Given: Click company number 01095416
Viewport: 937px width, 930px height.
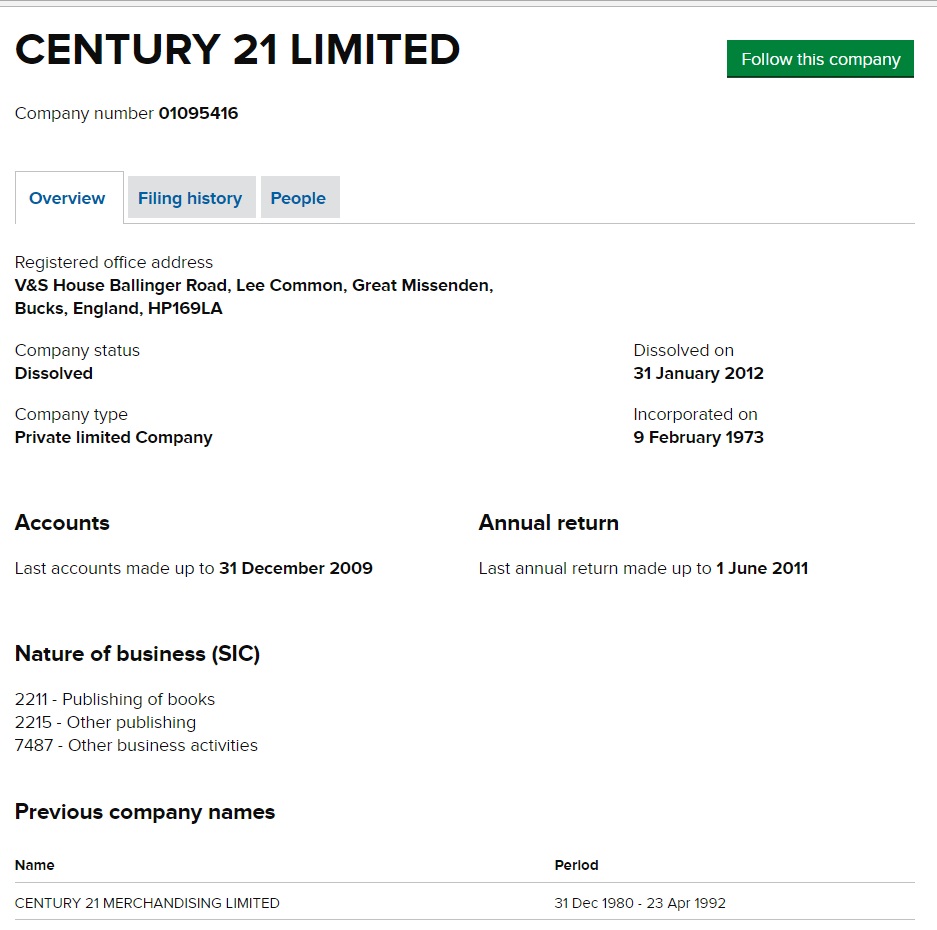Looking at the screenshot, I should [198, 113].
